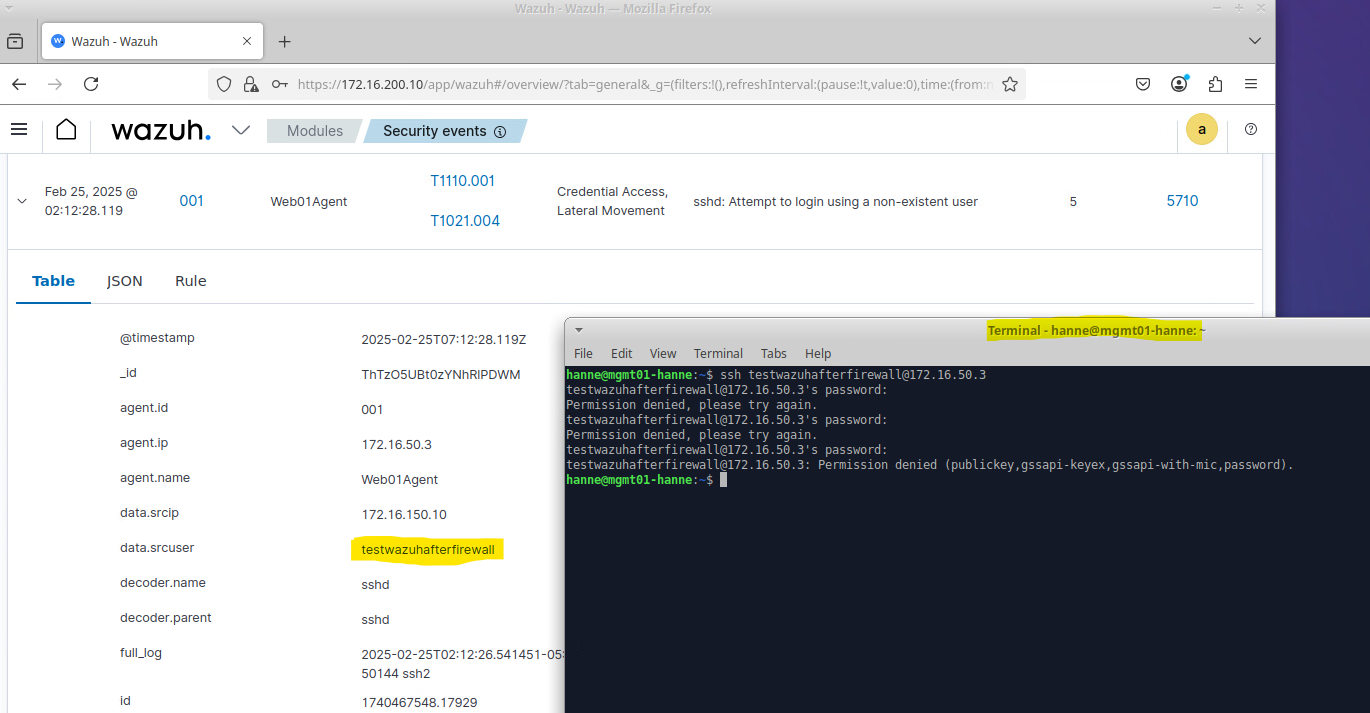Click the Save to Pocket icon

(x=1143, y=85)
